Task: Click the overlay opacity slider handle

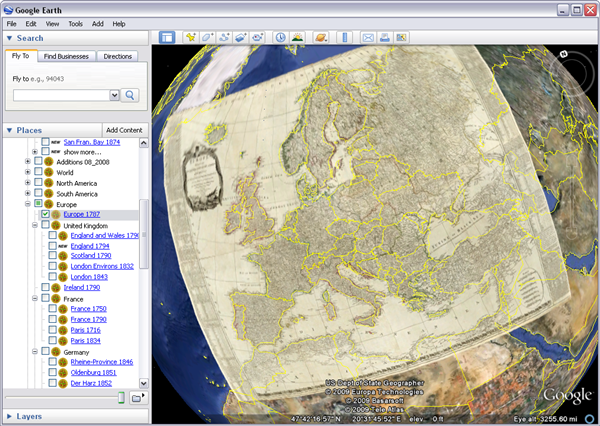Action: coord(121,398)
